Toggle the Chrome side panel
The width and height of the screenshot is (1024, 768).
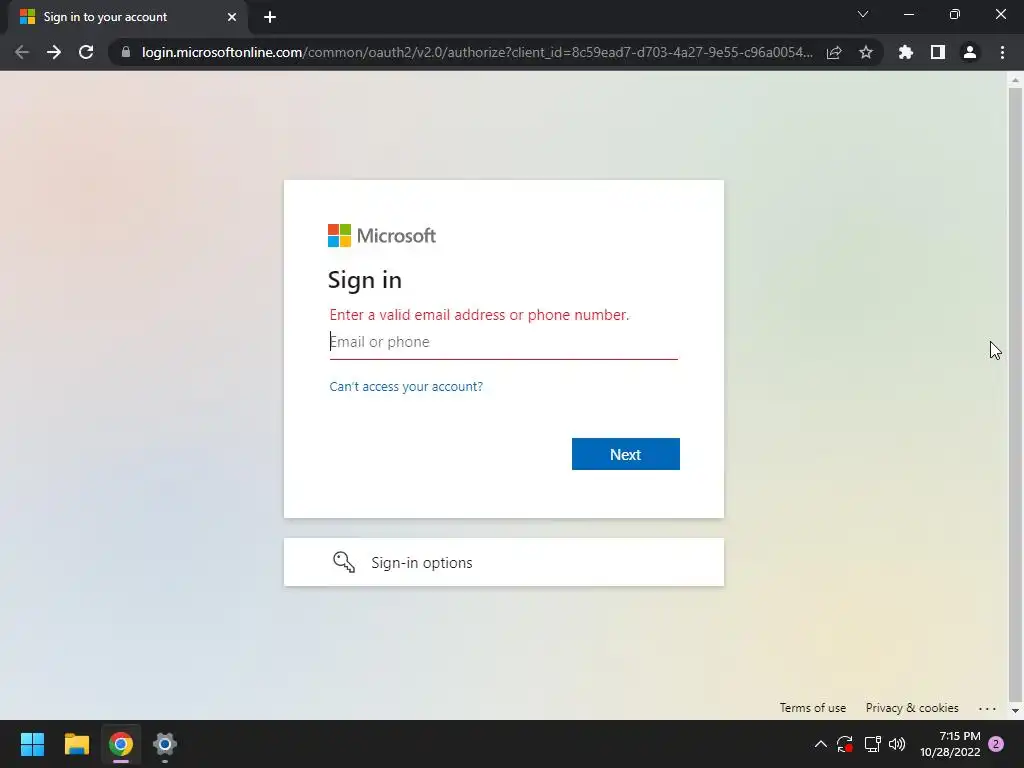point(938,52)
